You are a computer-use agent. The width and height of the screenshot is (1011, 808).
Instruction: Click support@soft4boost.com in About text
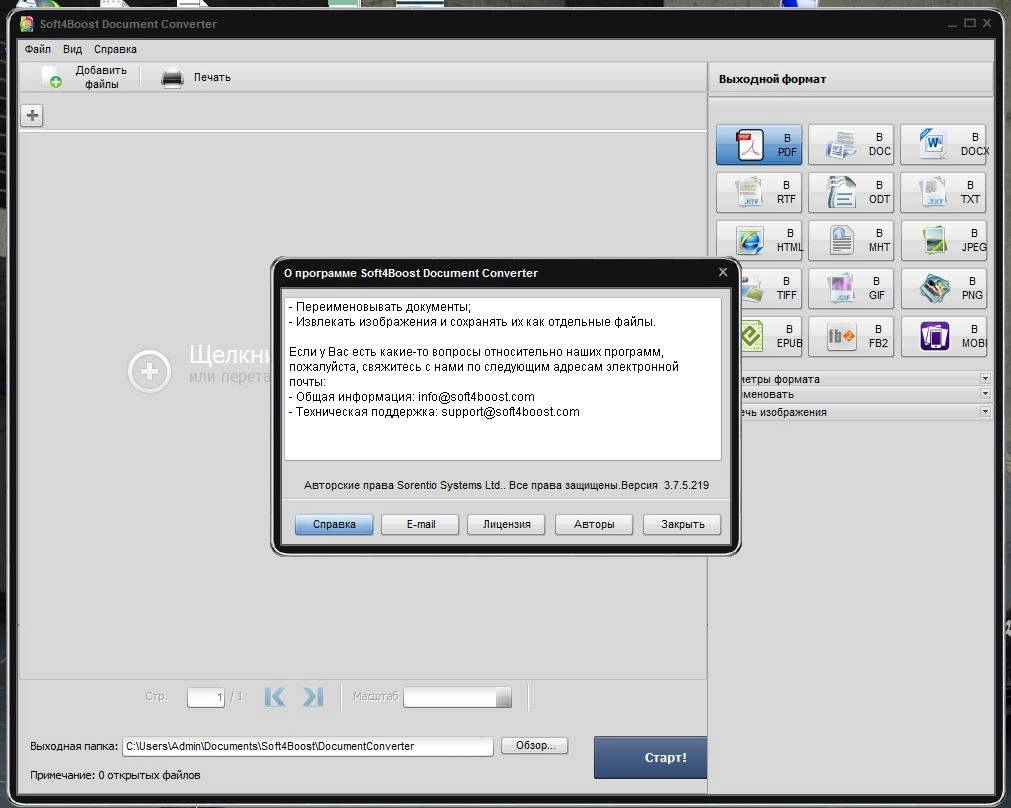510,411
